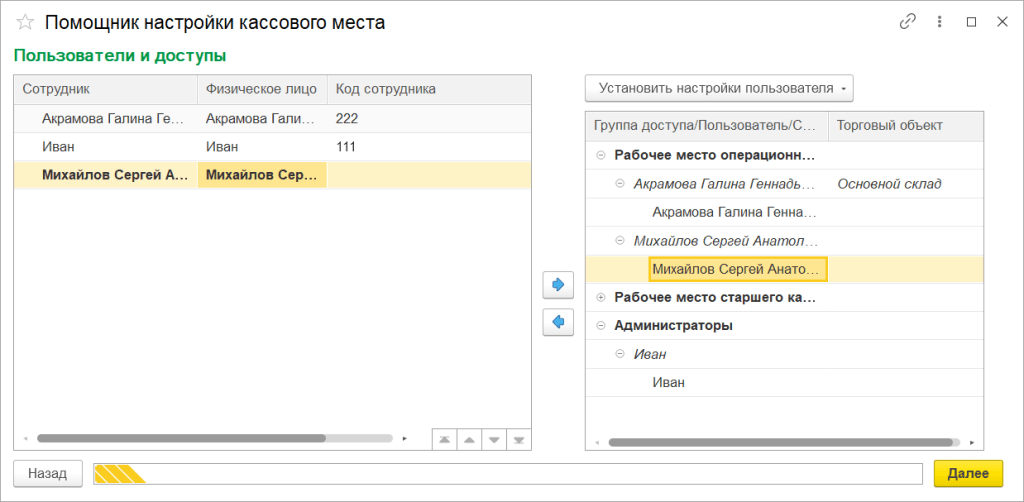Click the blue right arrow to add user
The height and width of the screenshot is (502, 1024).
click(x=558, y=285)
